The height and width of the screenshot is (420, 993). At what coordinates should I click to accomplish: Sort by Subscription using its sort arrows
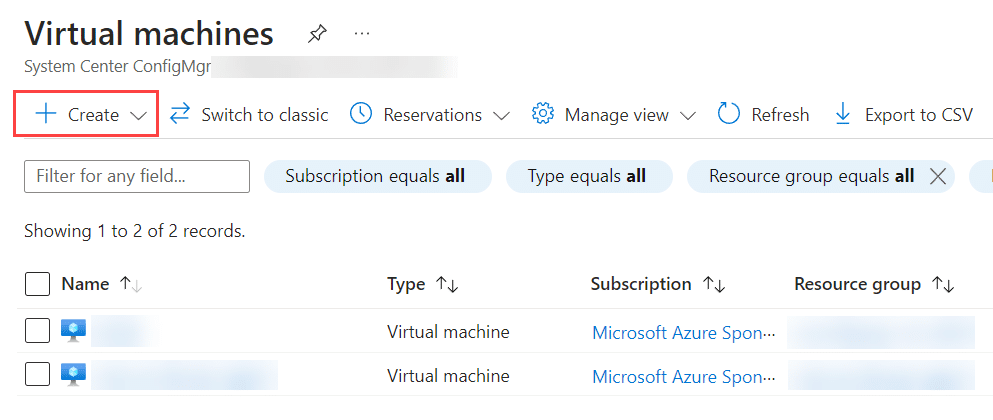point(714,285)
